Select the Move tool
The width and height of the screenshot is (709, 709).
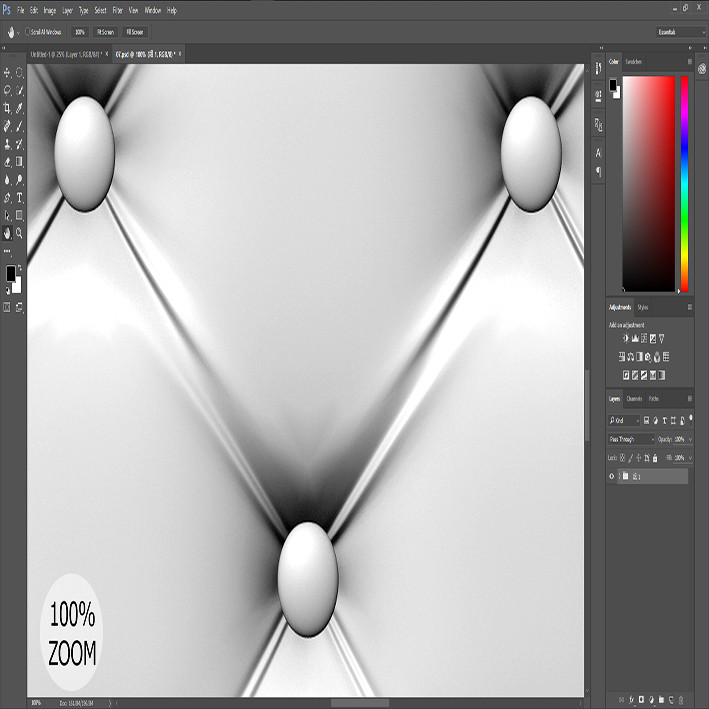(x=7, y=72)
